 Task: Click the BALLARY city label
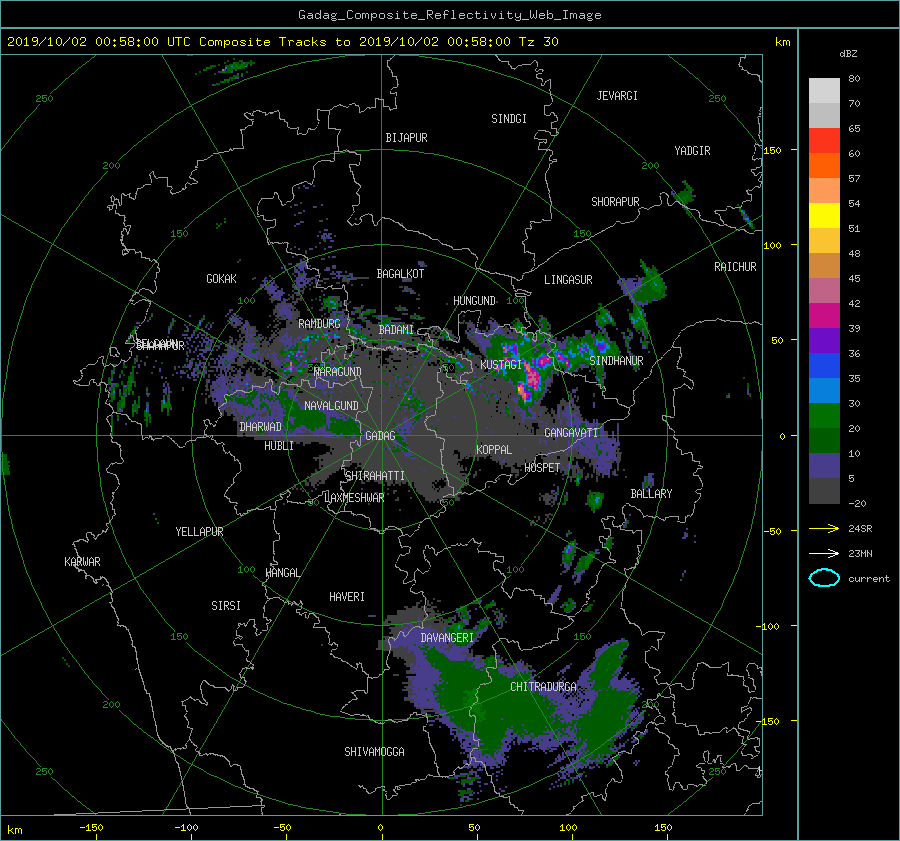coord(651,494)
